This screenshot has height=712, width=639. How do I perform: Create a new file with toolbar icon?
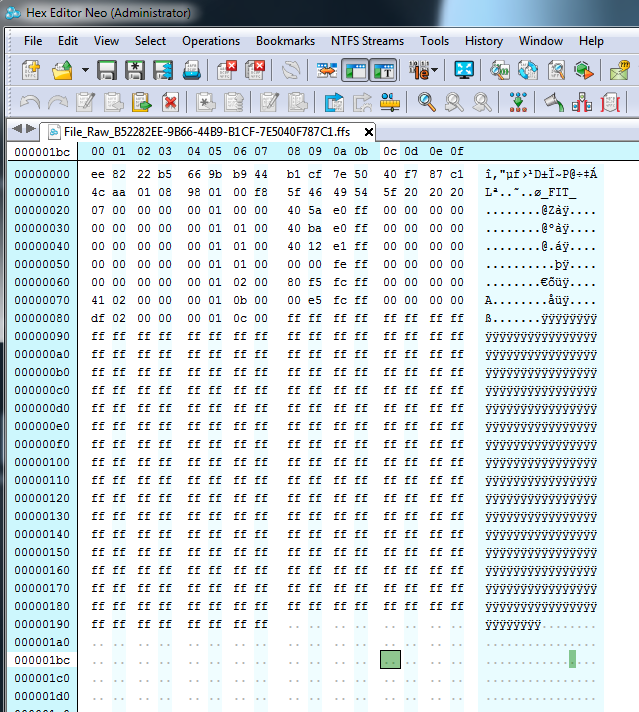tap(31, 70)
